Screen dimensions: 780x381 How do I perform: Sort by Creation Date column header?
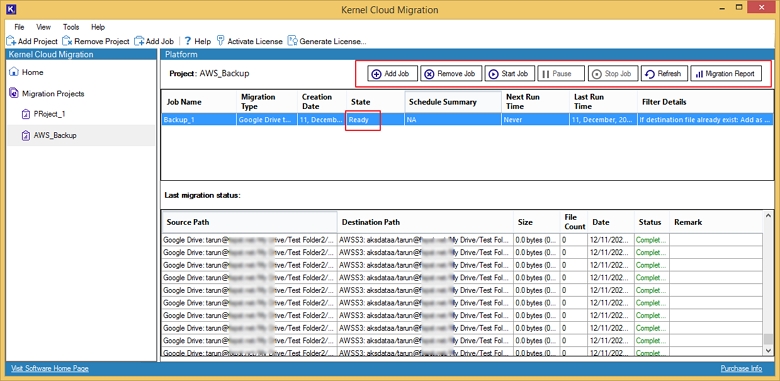coord(321,102)
